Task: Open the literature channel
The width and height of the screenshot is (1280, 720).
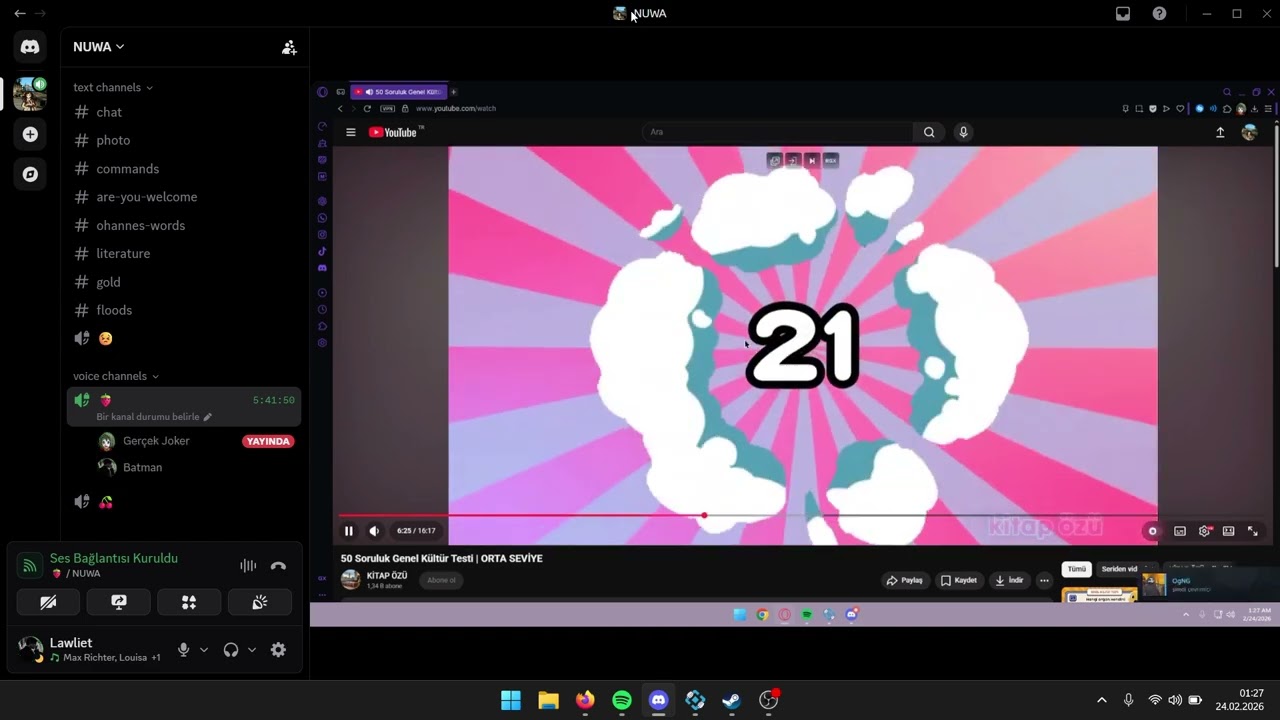Action: pyautogui.click(x=184, y=253)
